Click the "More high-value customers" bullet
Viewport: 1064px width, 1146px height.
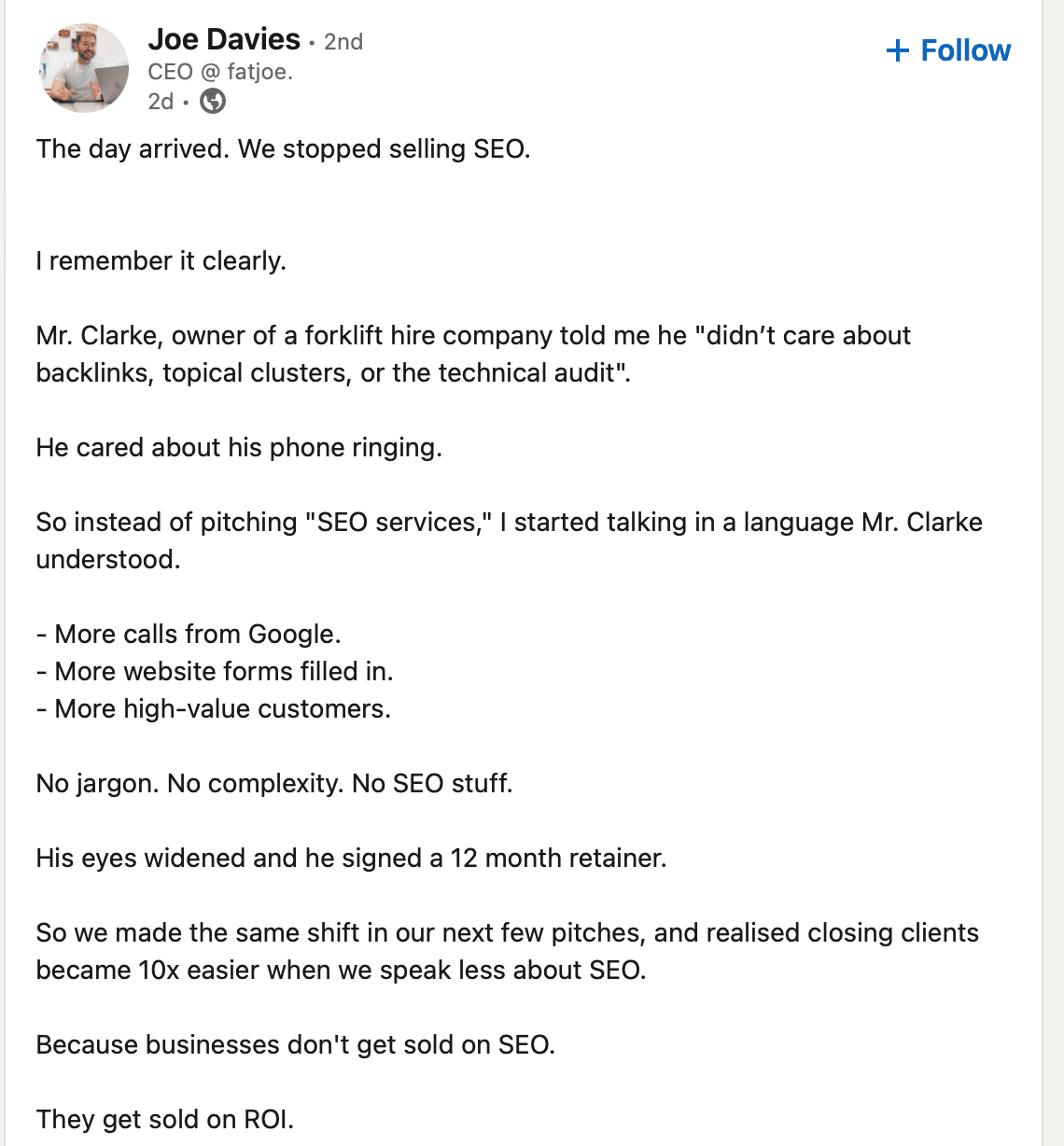click(x=214, y=709)
